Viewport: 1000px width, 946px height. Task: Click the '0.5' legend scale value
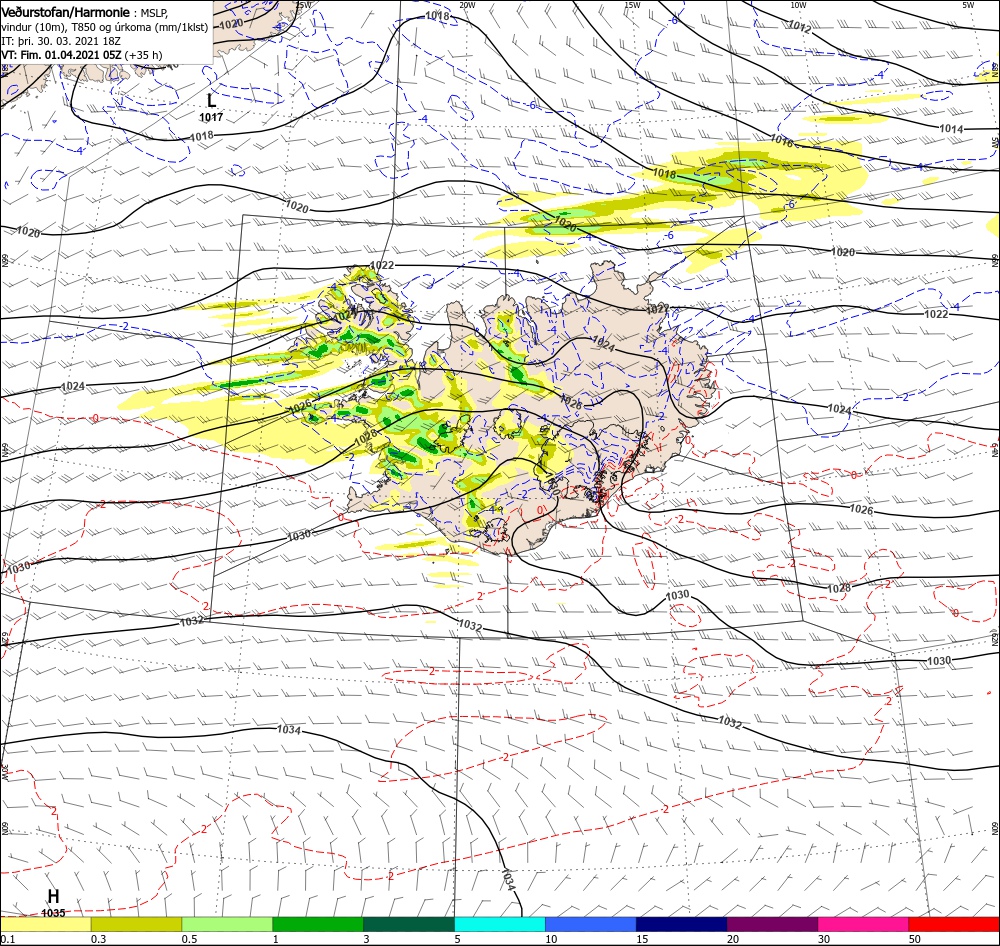189,938
